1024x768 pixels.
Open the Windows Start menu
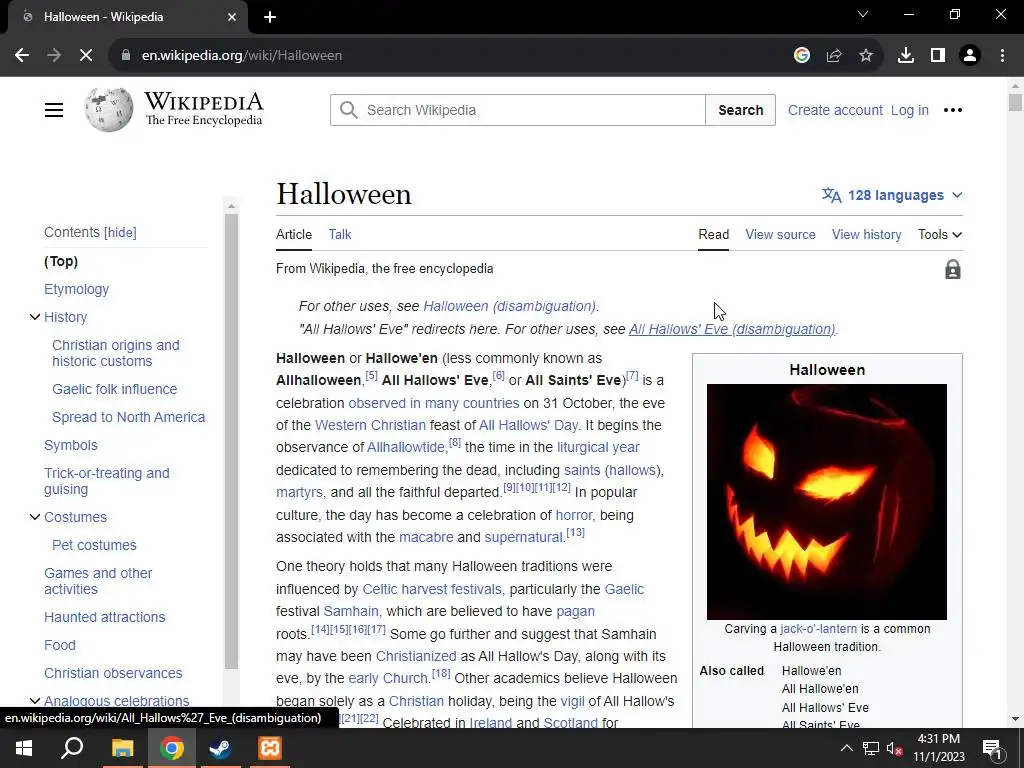(x=24, y=748)
